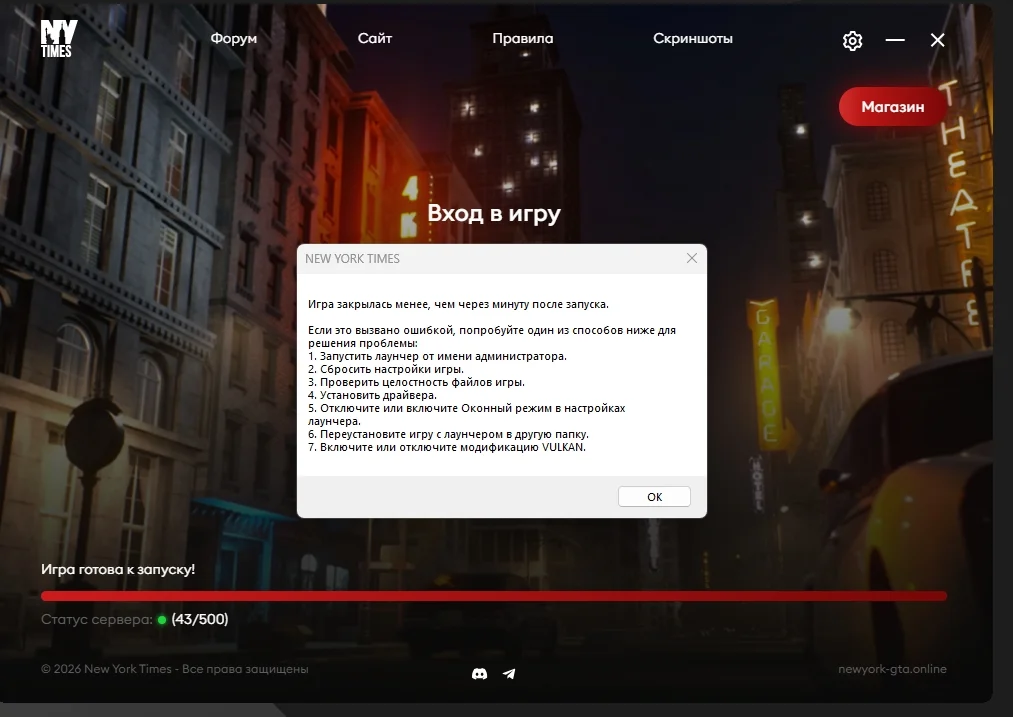Click the Игра готова к запуску text
Image resolution: width=1013 pixels, height=717 pixels.
tap(118, 569)
